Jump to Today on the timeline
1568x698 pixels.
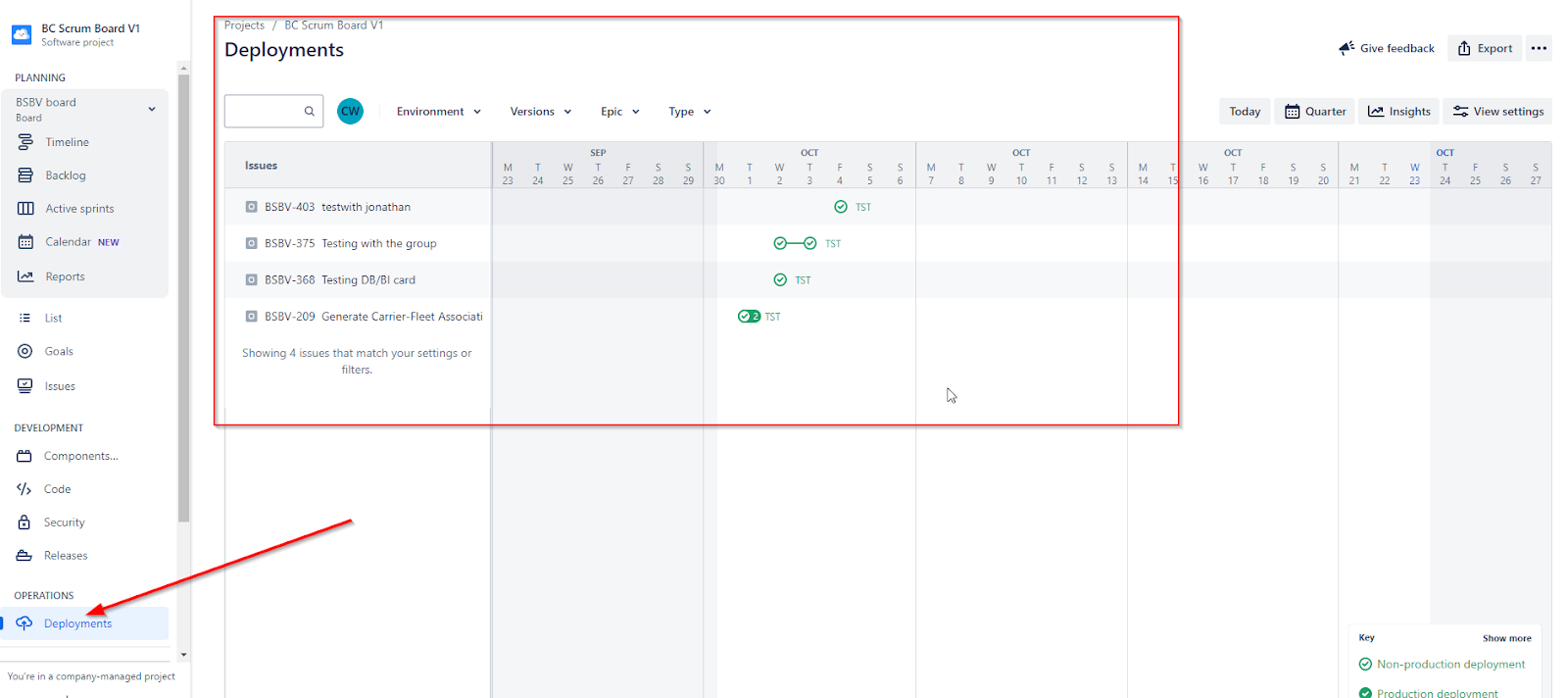click(x=1245, y=112)
